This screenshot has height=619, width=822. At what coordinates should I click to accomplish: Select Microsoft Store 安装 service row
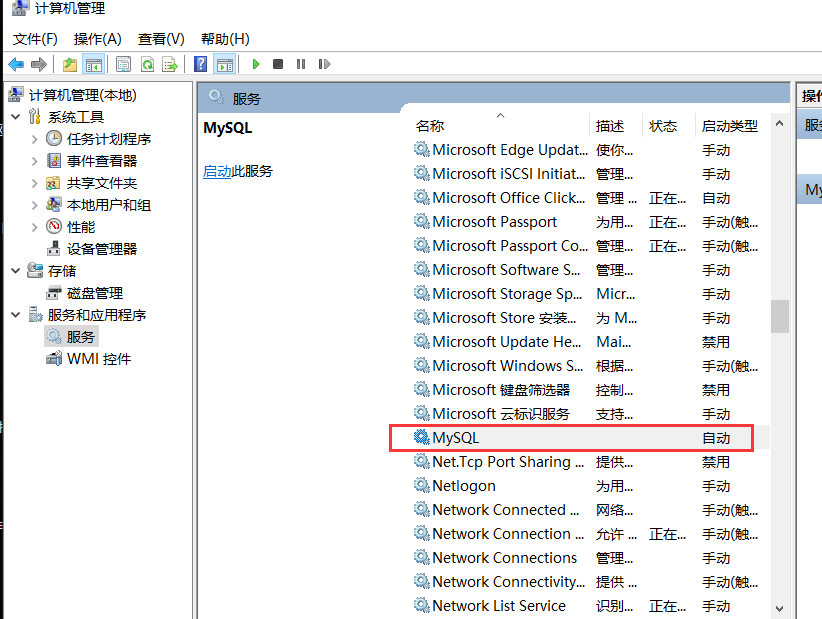point(590,318)
